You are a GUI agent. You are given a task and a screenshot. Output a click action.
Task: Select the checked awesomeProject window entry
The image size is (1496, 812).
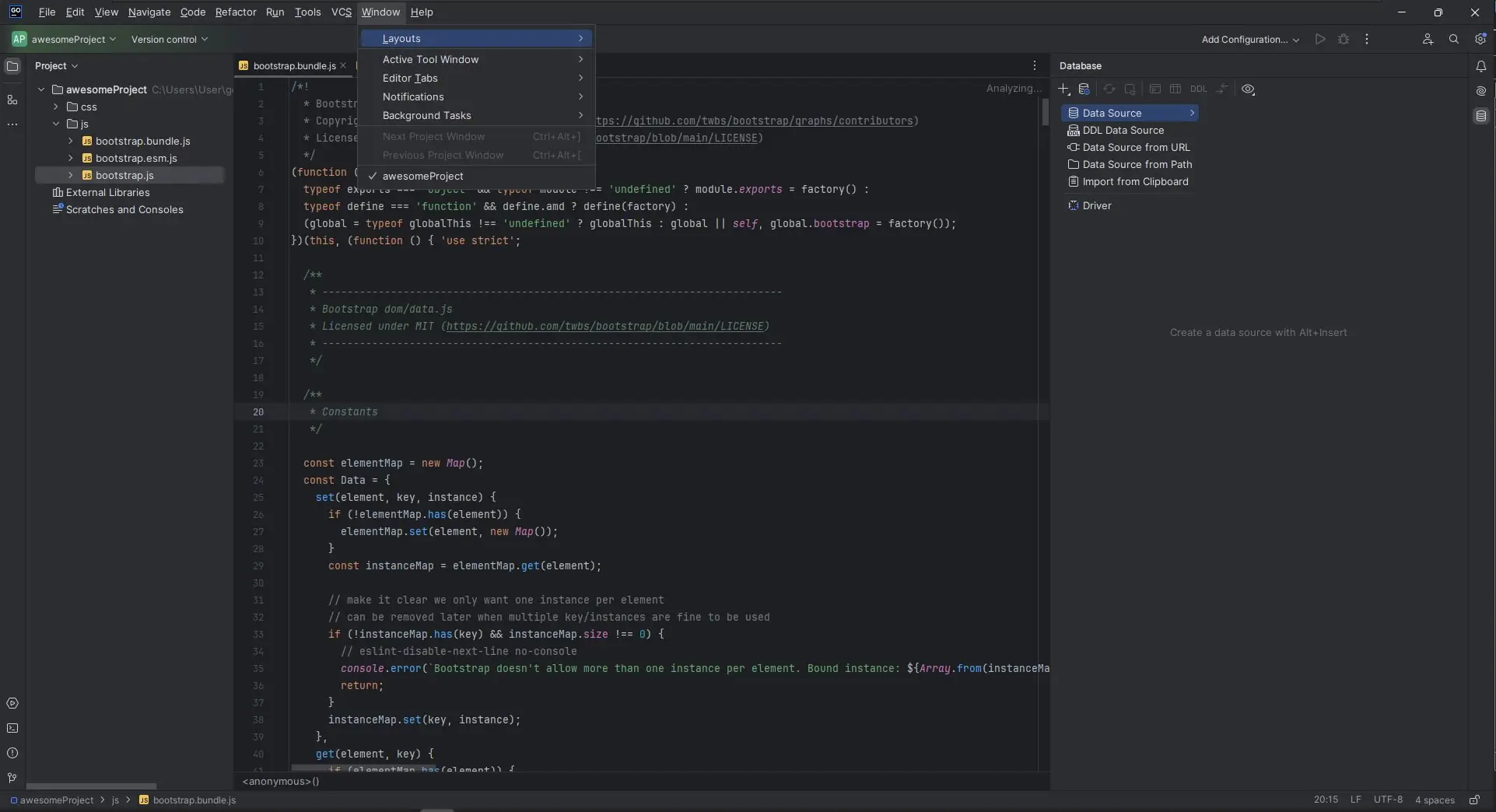point(422,177)
